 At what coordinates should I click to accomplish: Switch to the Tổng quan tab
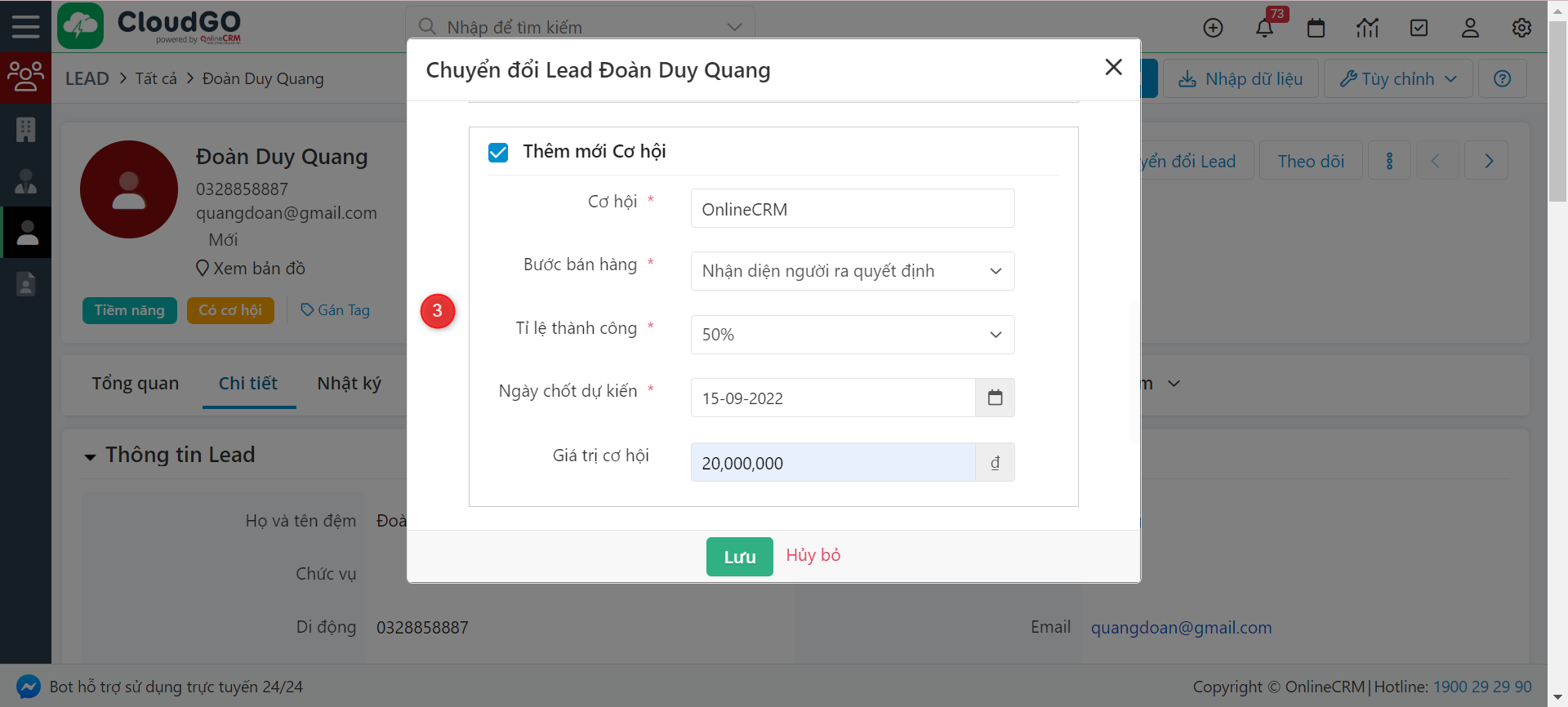tap(135, 384)
